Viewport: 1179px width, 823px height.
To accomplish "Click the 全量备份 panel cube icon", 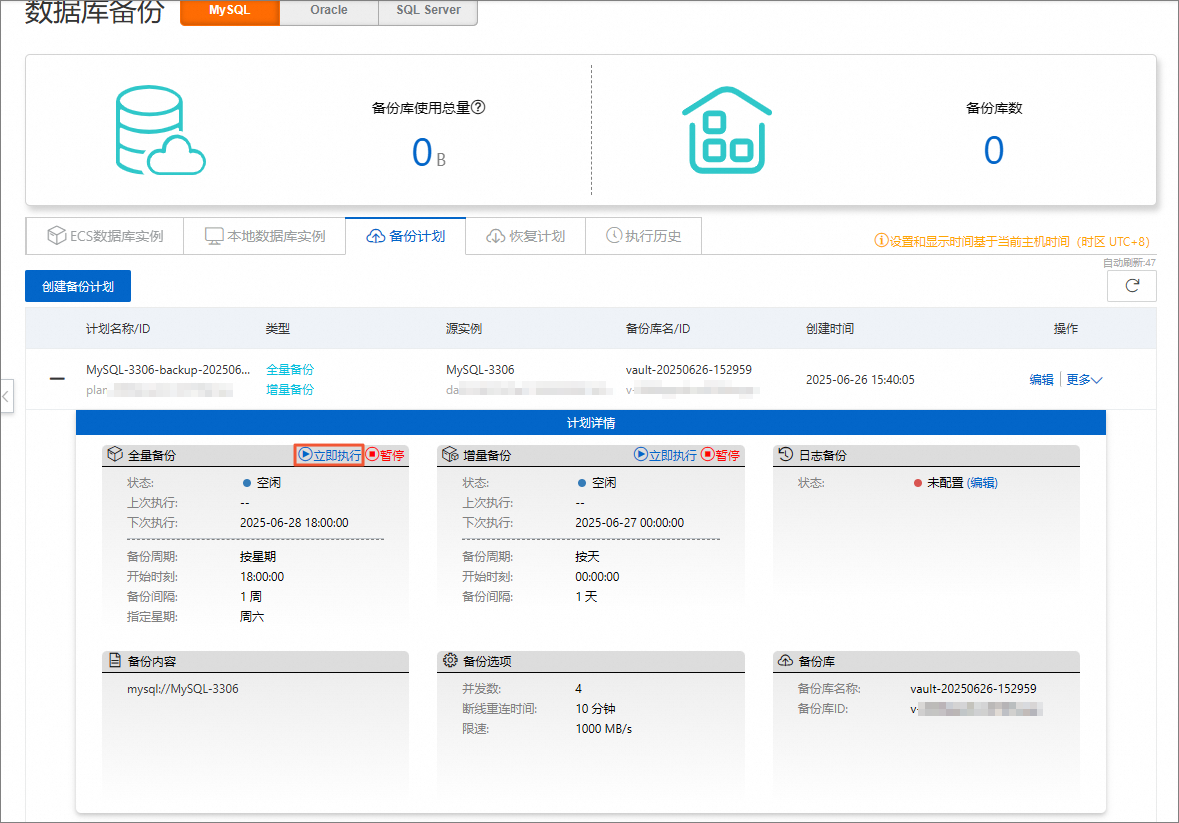I will [115, 454].
